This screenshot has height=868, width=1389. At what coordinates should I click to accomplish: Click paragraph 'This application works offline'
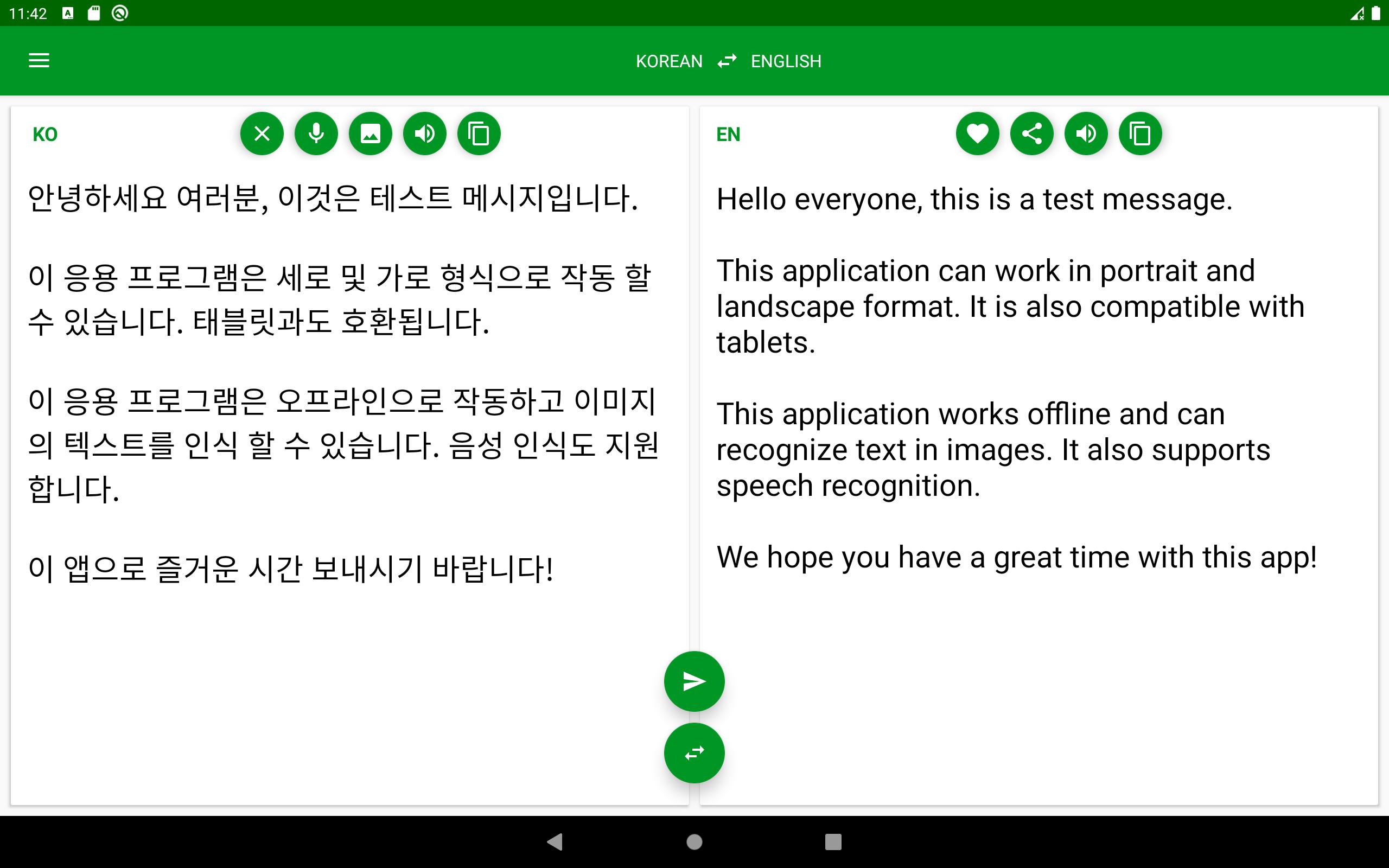click(993, 450)
